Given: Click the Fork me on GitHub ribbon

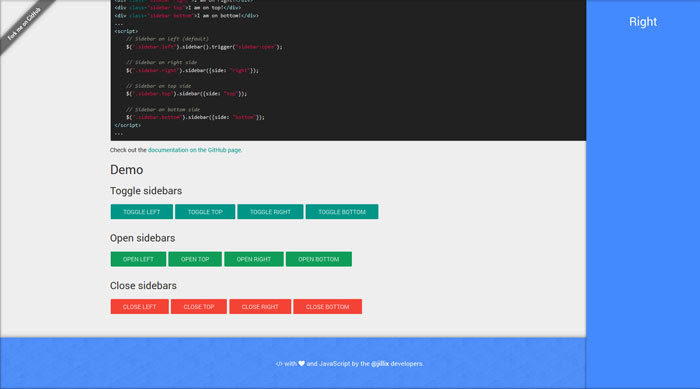Looking at the screenshot, I should (x=25, y=24).
